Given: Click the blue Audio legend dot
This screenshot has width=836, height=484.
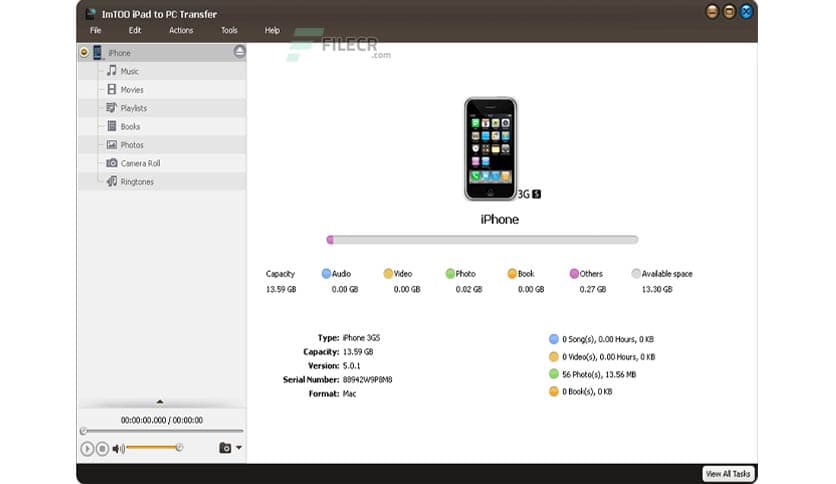Looking at the screenshot, I should 326,273.
